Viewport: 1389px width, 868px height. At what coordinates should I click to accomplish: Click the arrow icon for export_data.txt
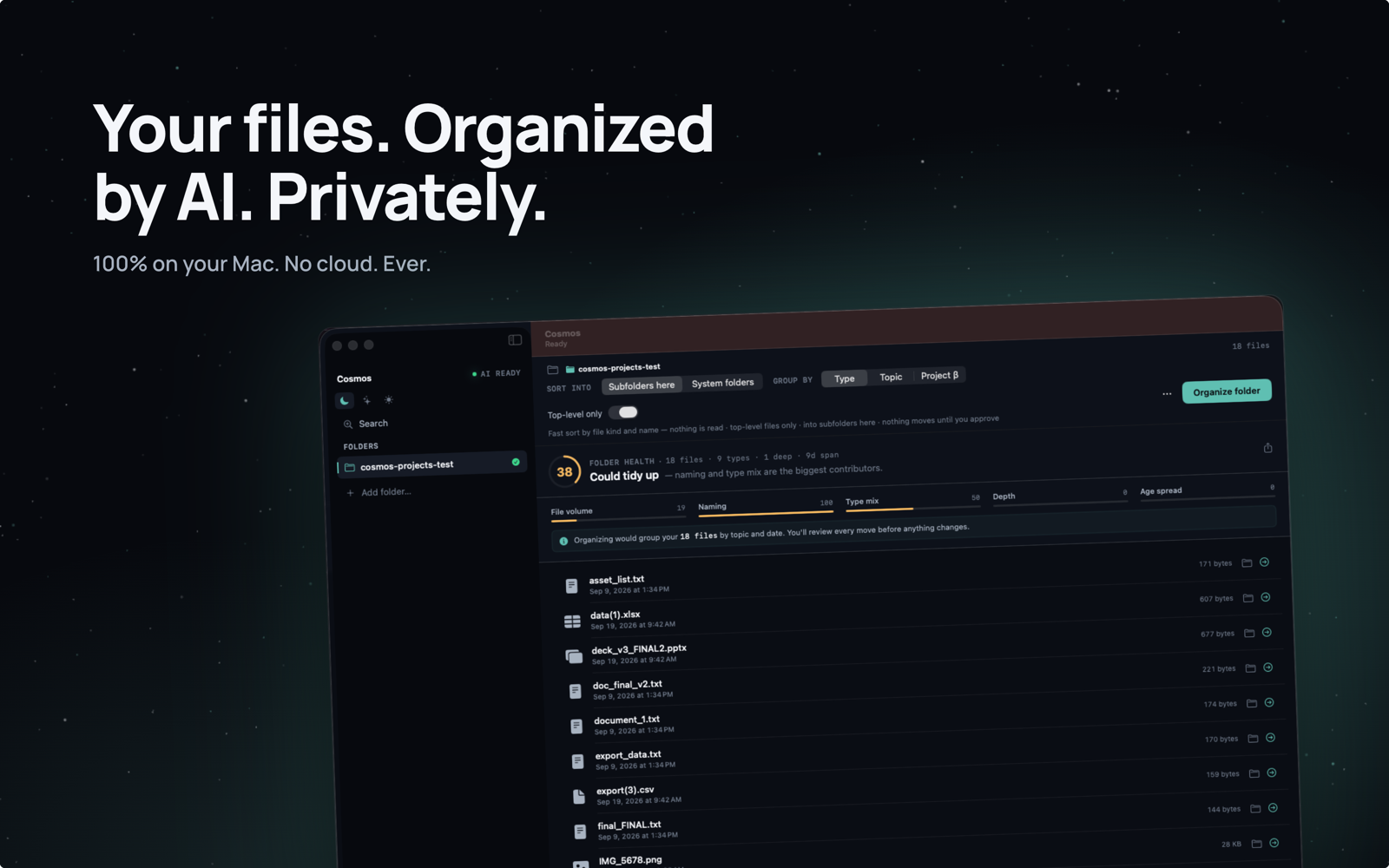[1270, 738]
